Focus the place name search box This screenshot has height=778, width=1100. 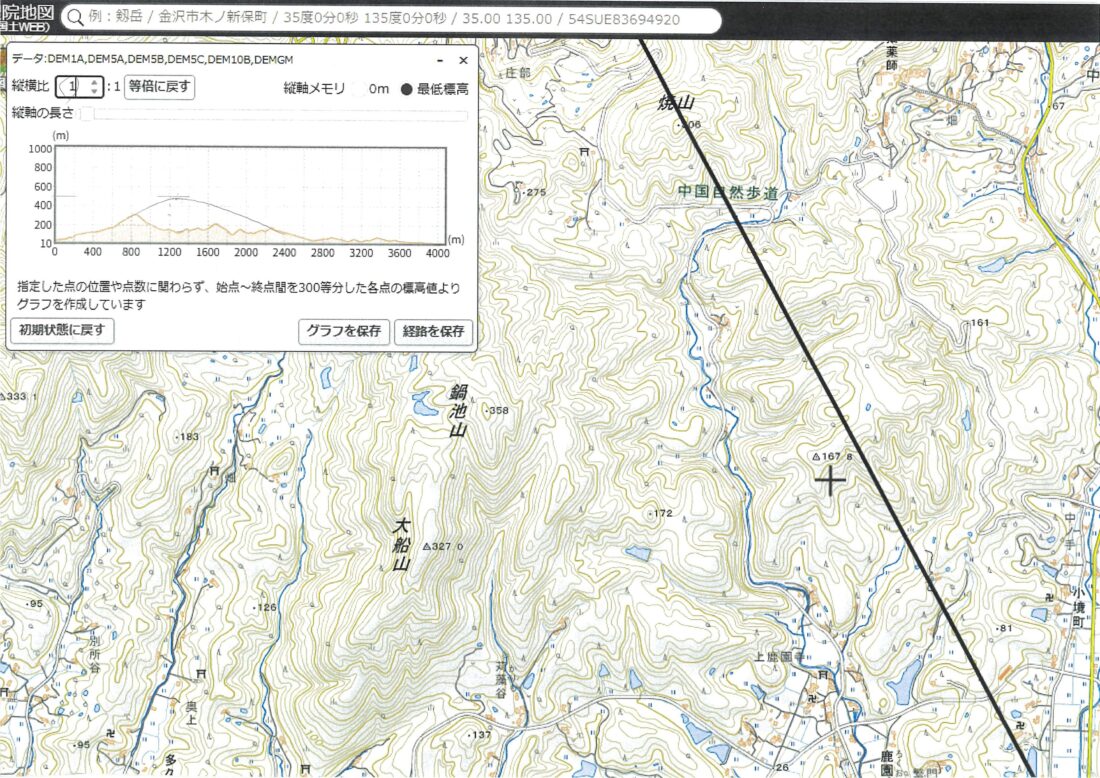coord(391,19)
